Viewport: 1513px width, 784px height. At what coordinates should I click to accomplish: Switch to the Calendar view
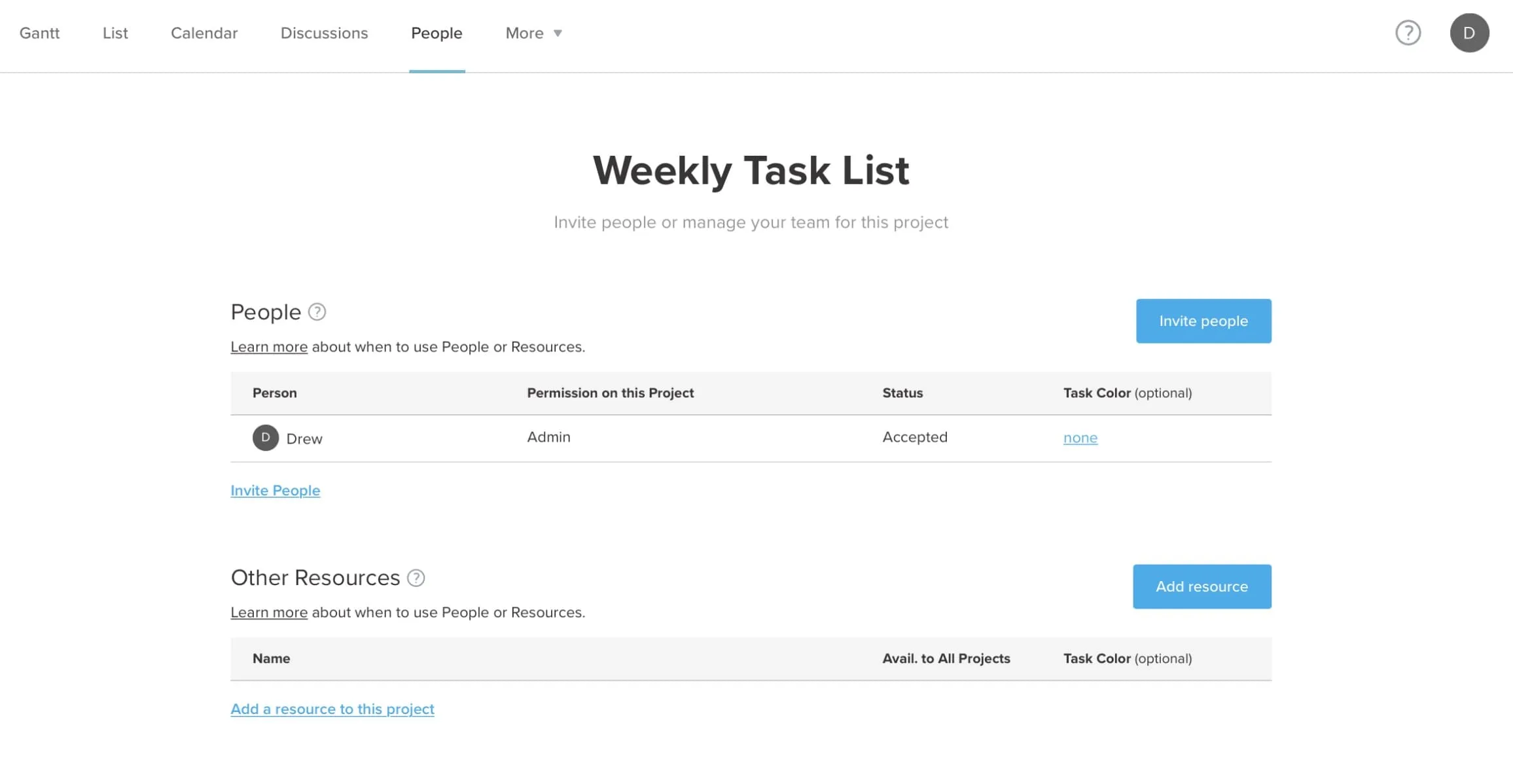[x=204, y=33]
